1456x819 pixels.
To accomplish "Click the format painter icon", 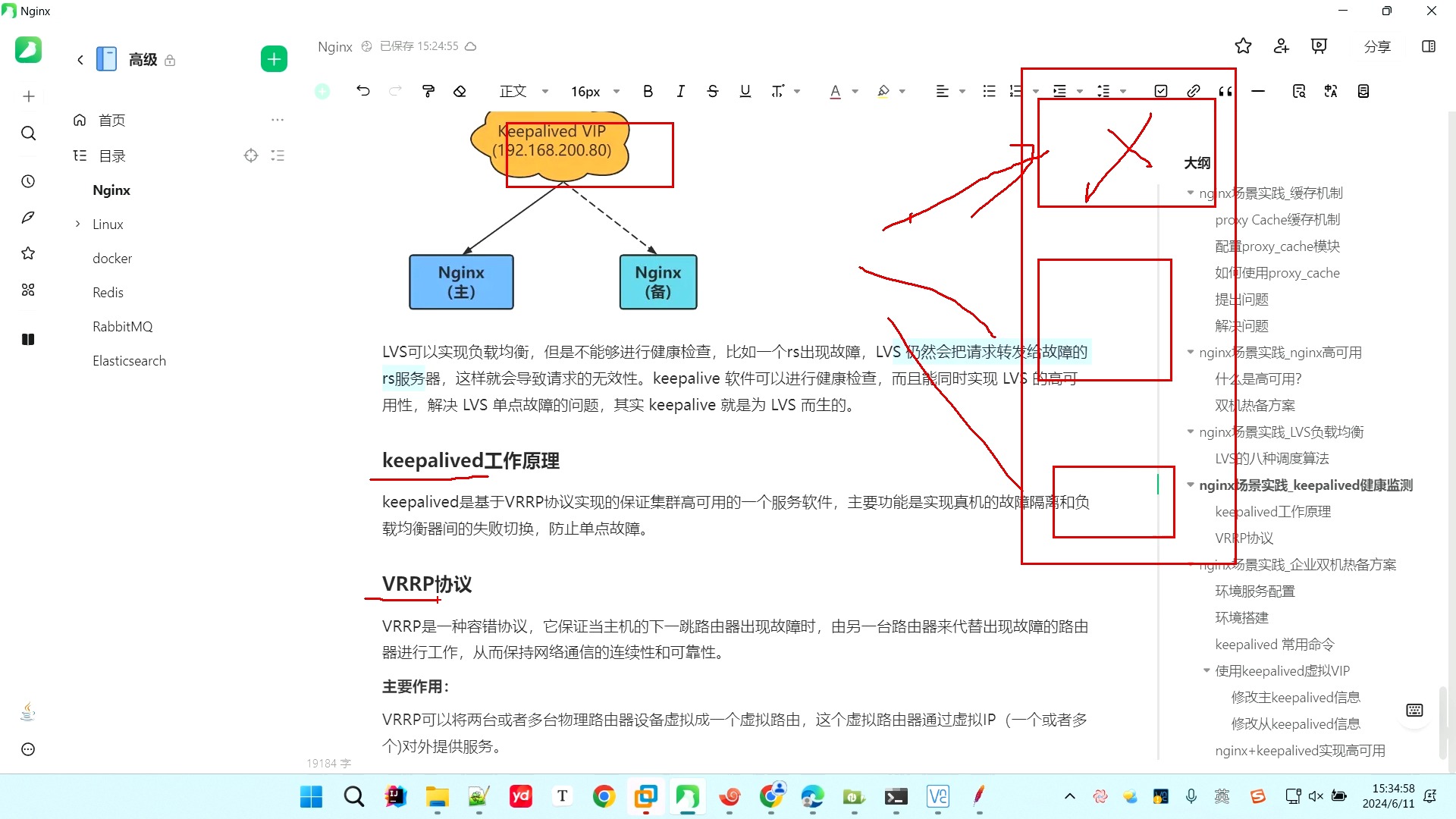I will [428, 91].
